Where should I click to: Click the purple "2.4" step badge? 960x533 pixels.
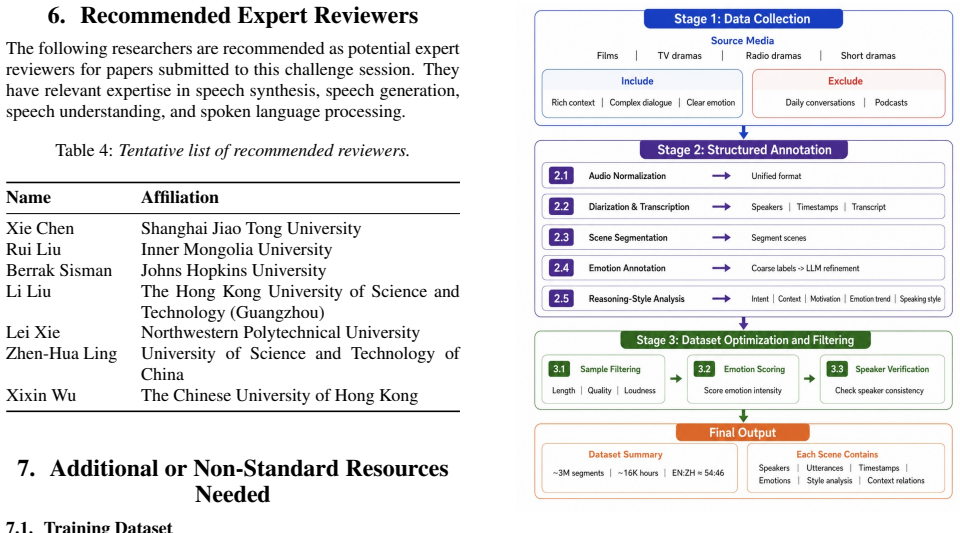pyautogui.click(x=561, y=267)
